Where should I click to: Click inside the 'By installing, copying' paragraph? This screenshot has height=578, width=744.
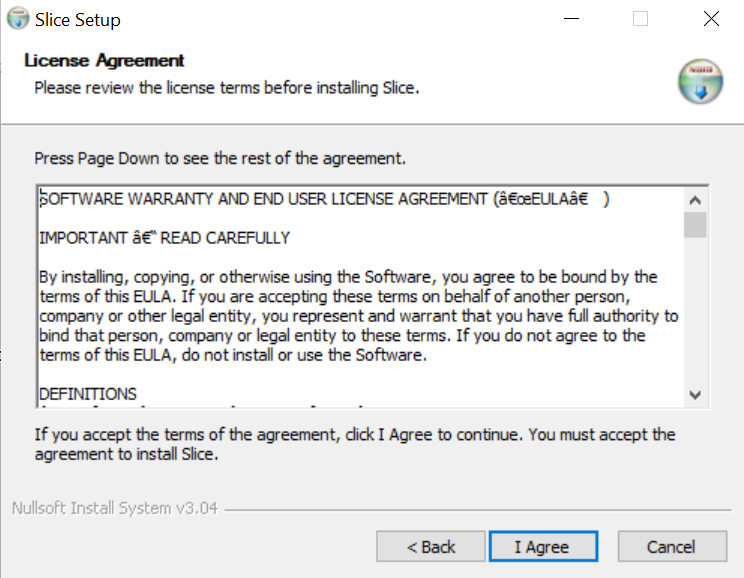click(350, 315)
